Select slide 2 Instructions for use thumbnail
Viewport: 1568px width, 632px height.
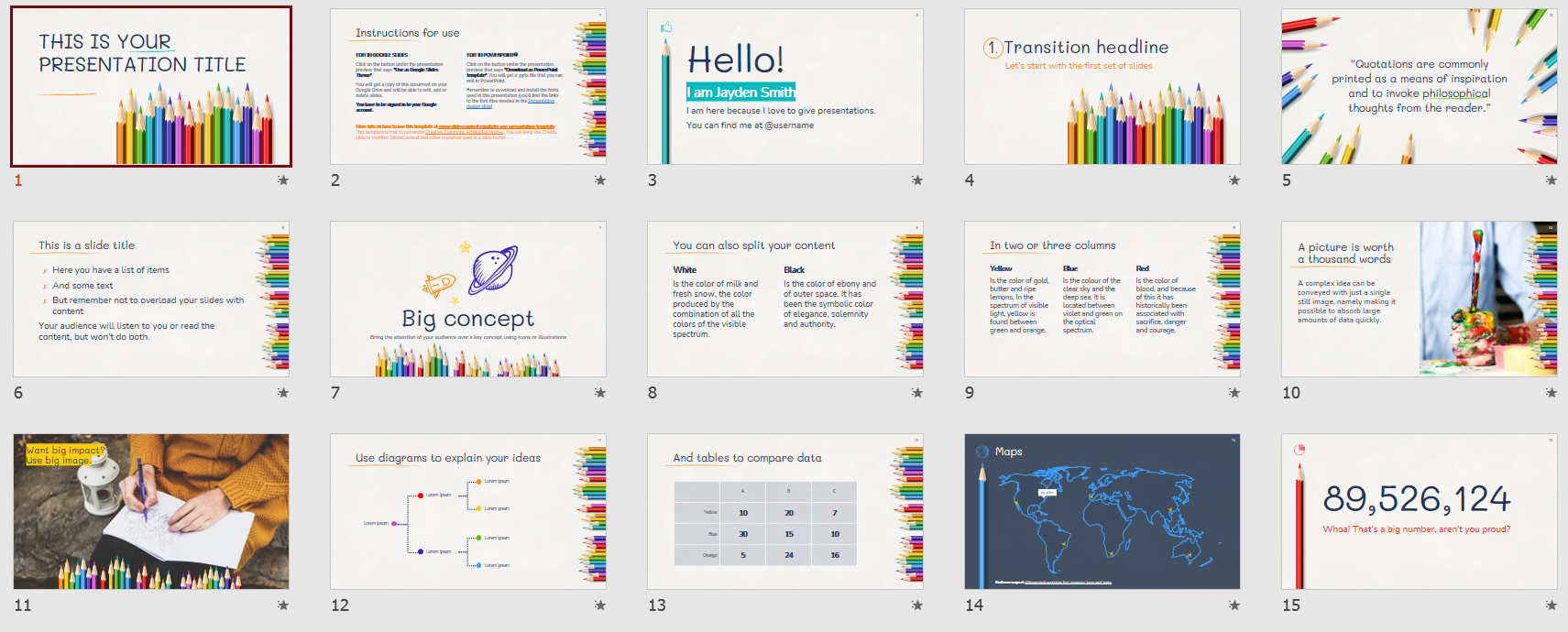[x=468, y=87]
